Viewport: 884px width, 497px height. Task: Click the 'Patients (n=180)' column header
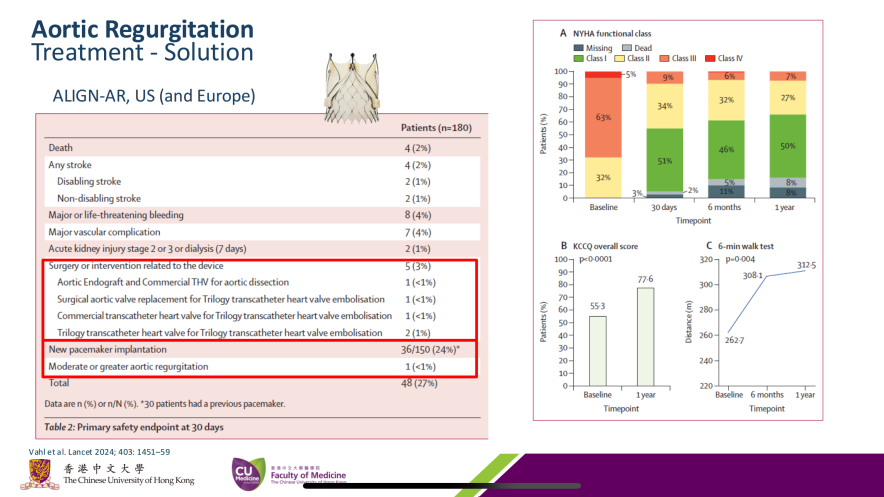coord(436,128)
